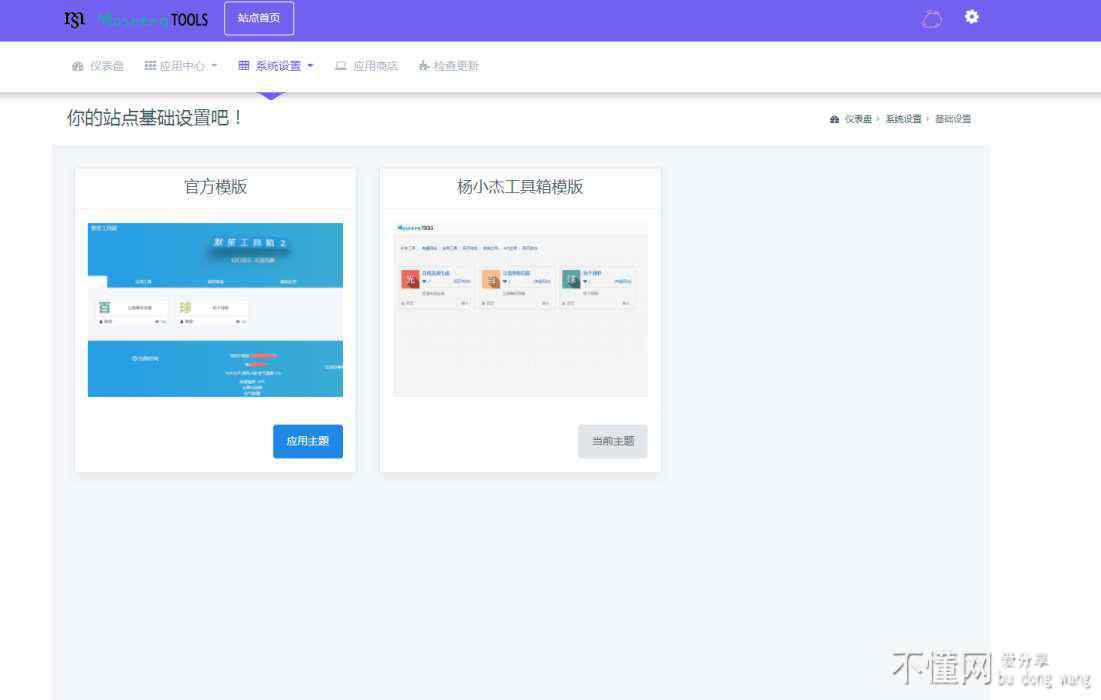Click the MasterTools logo in the header
Screen dimensions: 1101x700
[x=136, y=19]
